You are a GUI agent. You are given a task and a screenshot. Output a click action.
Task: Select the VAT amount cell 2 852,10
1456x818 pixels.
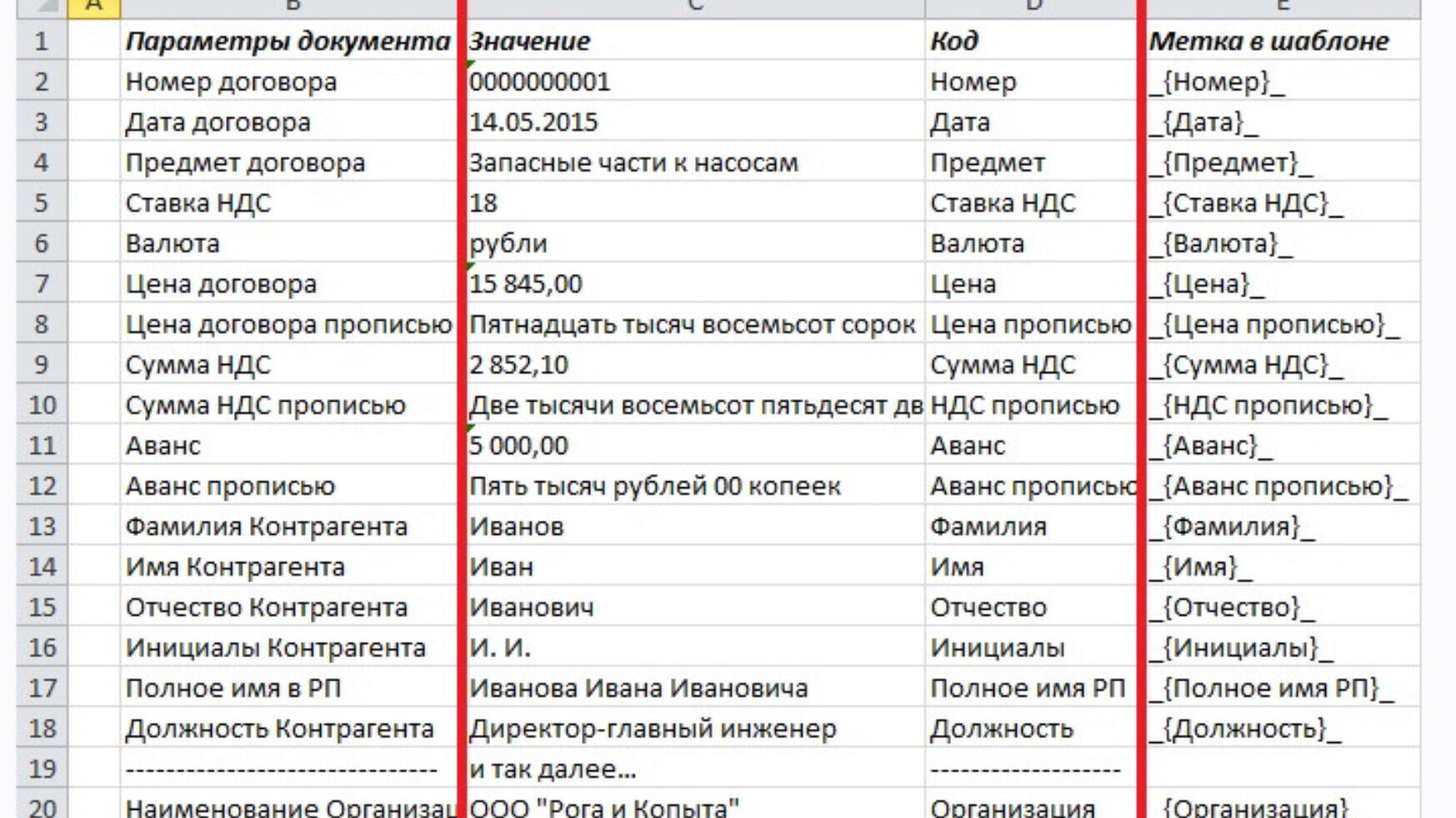[692, 365]
